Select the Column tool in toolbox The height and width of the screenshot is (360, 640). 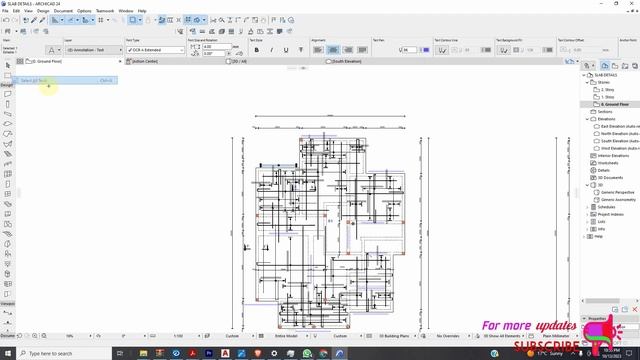pos(7,104)
